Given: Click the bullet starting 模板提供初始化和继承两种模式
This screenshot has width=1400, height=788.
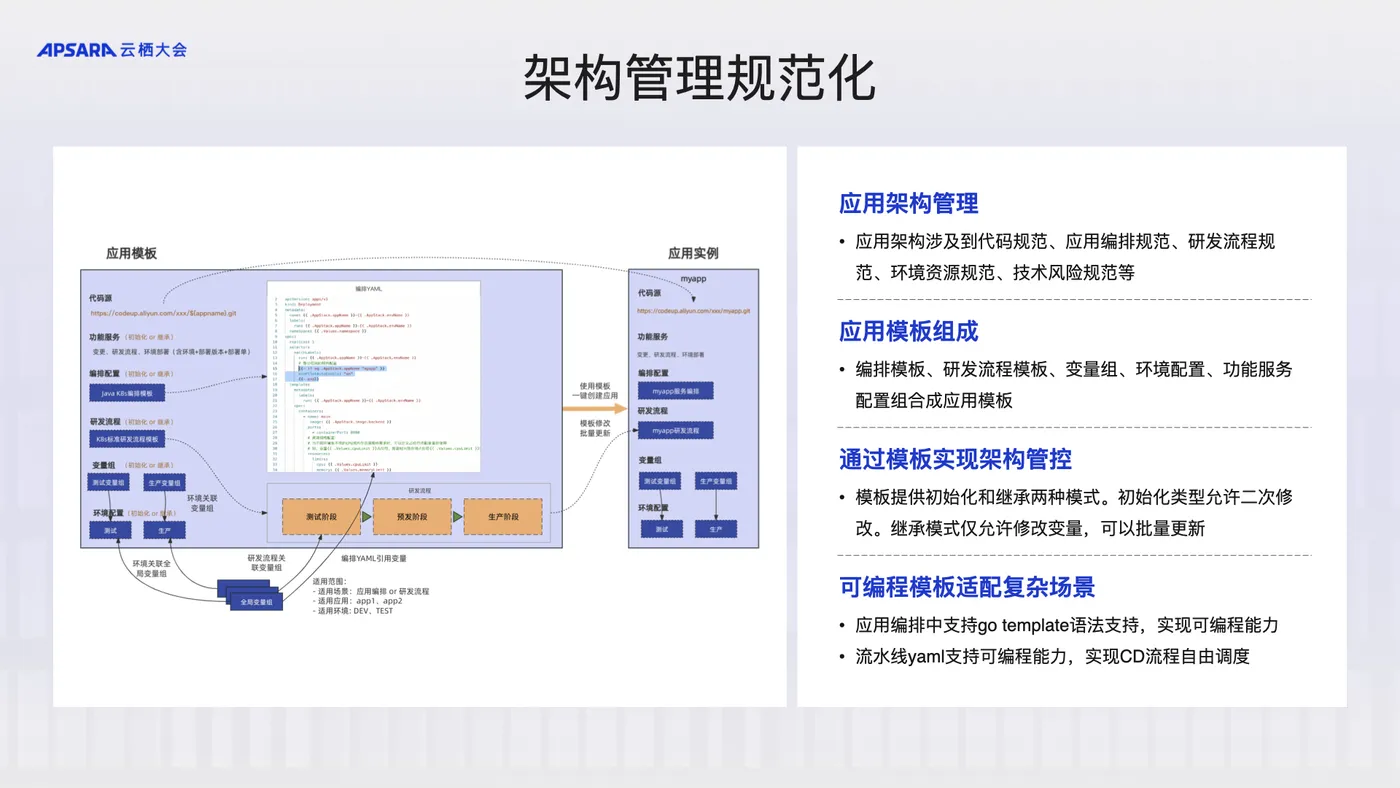Looking at the screenshot, I should [x=1066, y=513].
